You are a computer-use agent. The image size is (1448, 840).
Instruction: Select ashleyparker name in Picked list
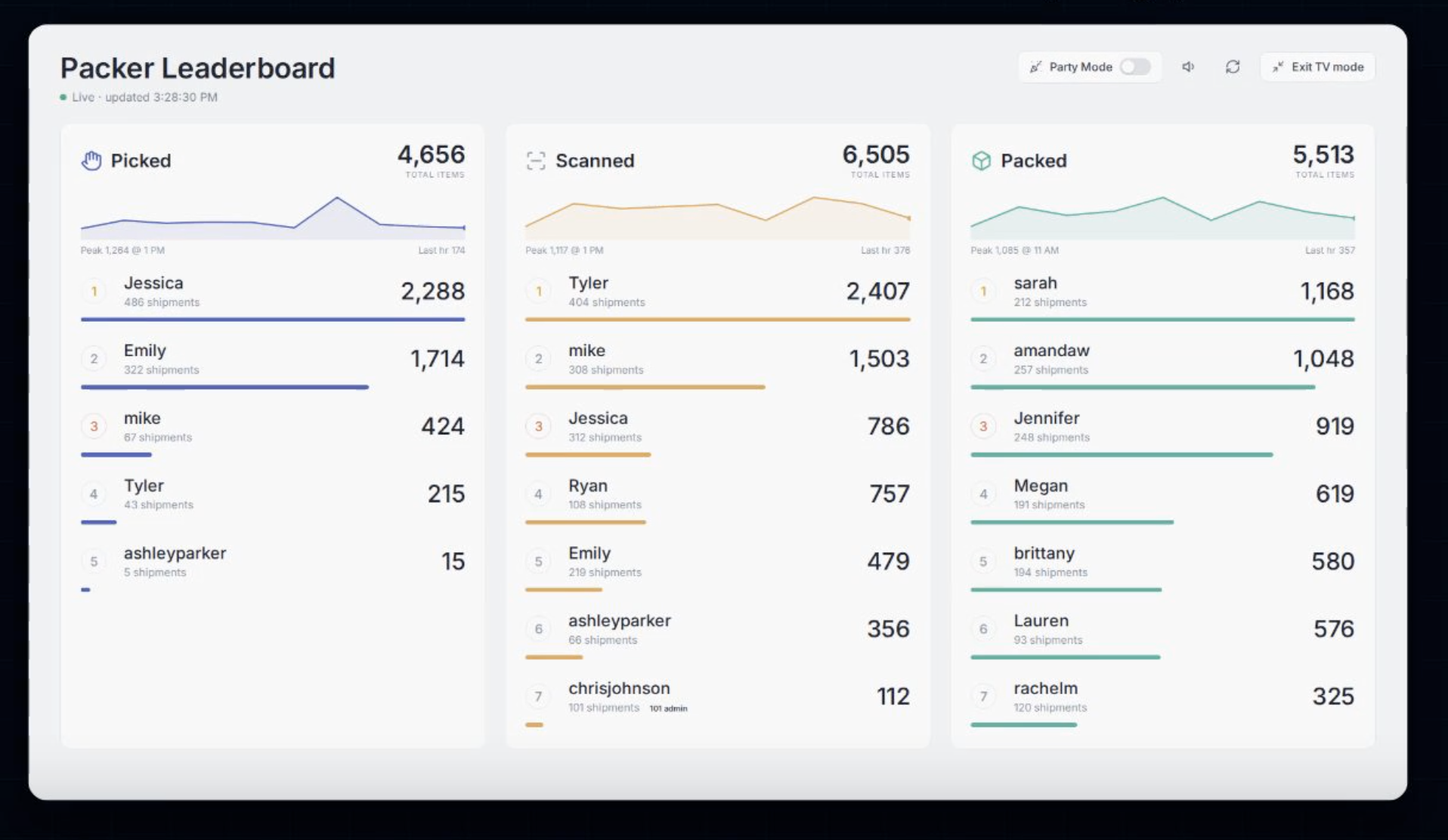coord(175,553)
